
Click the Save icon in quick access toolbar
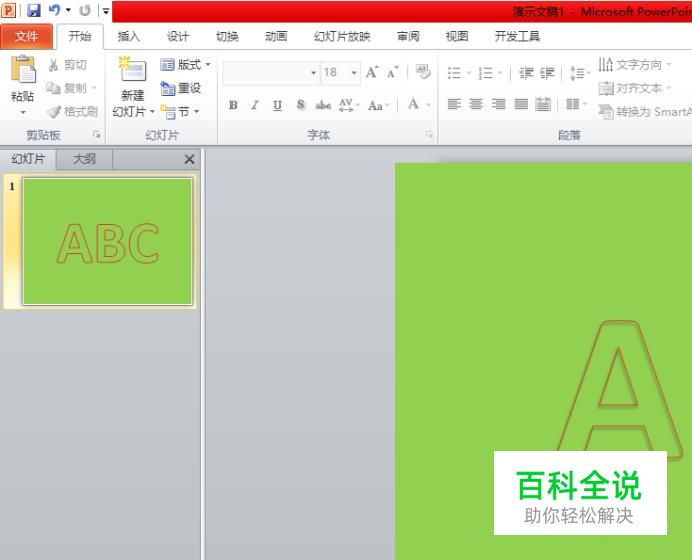click(34, 10)
